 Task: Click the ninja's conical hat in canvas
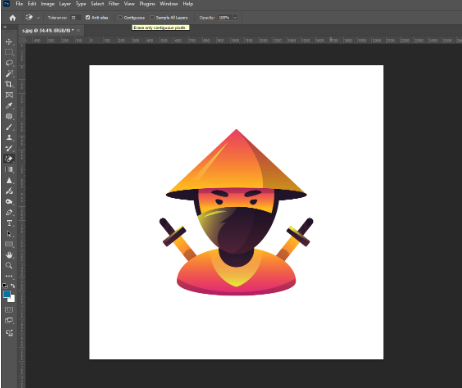point(236,163)
